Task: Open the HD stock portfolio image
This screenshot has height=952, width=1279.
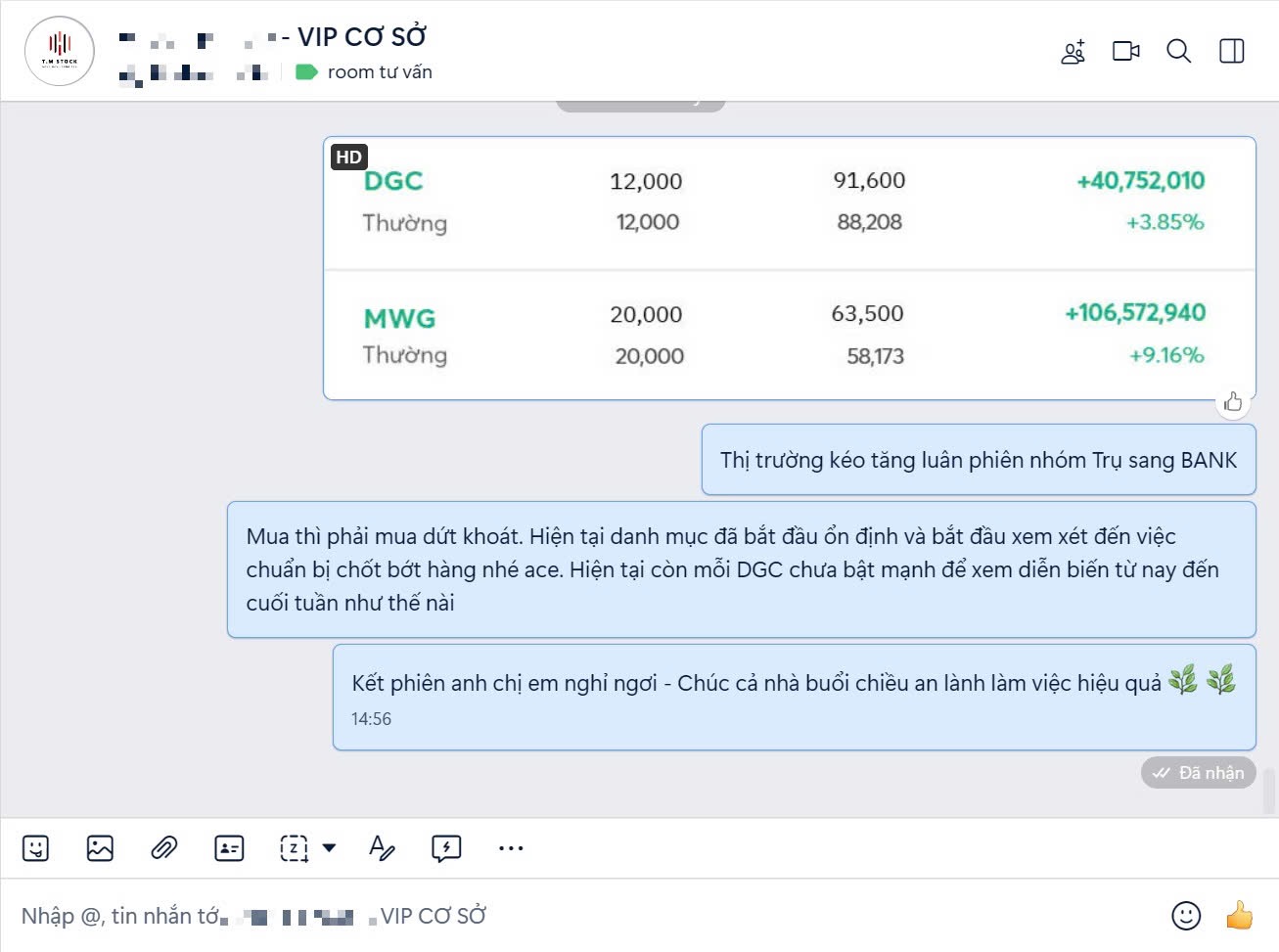Action: (789, 268)
